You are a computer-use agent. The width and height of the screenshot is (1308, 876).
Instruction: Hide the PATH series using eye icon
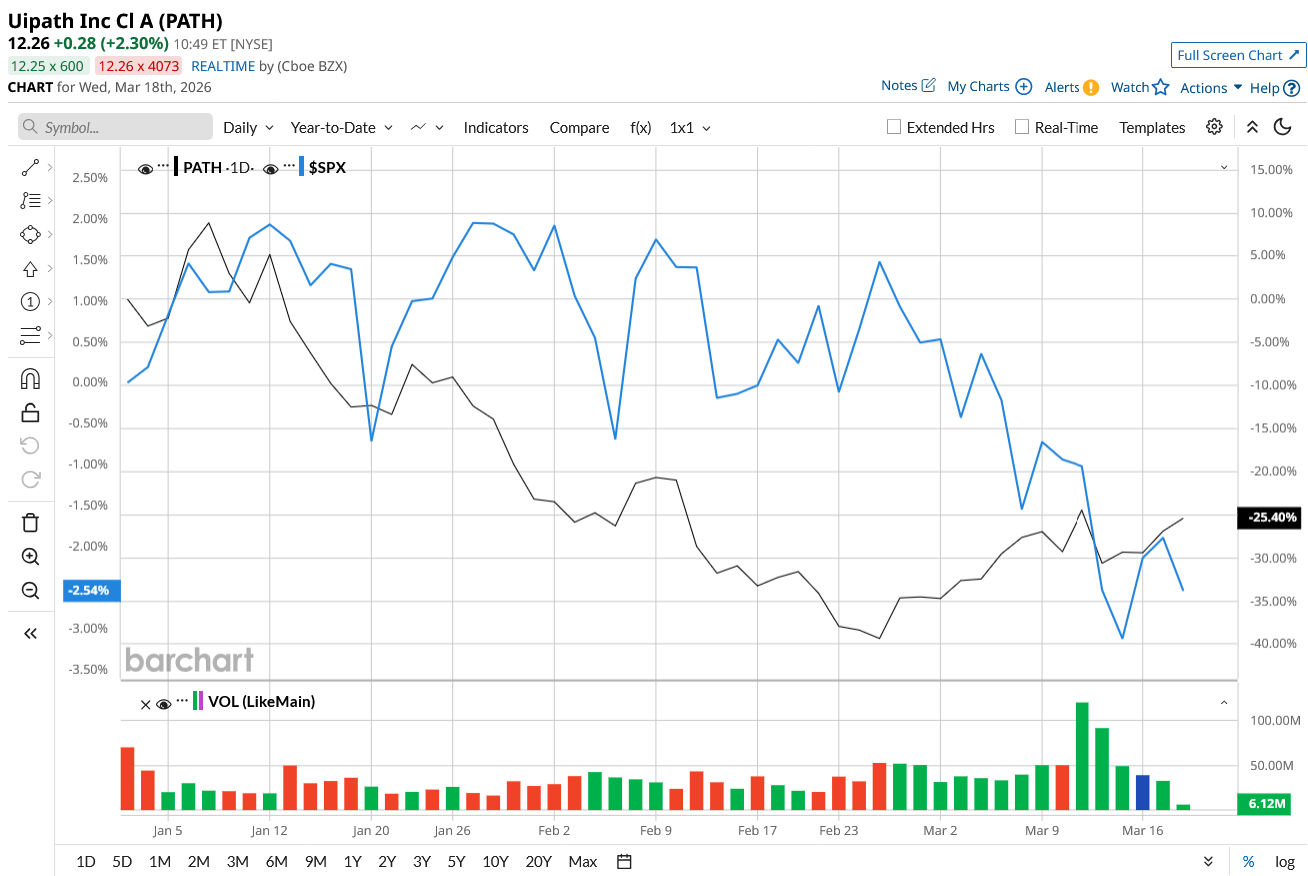pyautogui.click(x=146, y=169)
